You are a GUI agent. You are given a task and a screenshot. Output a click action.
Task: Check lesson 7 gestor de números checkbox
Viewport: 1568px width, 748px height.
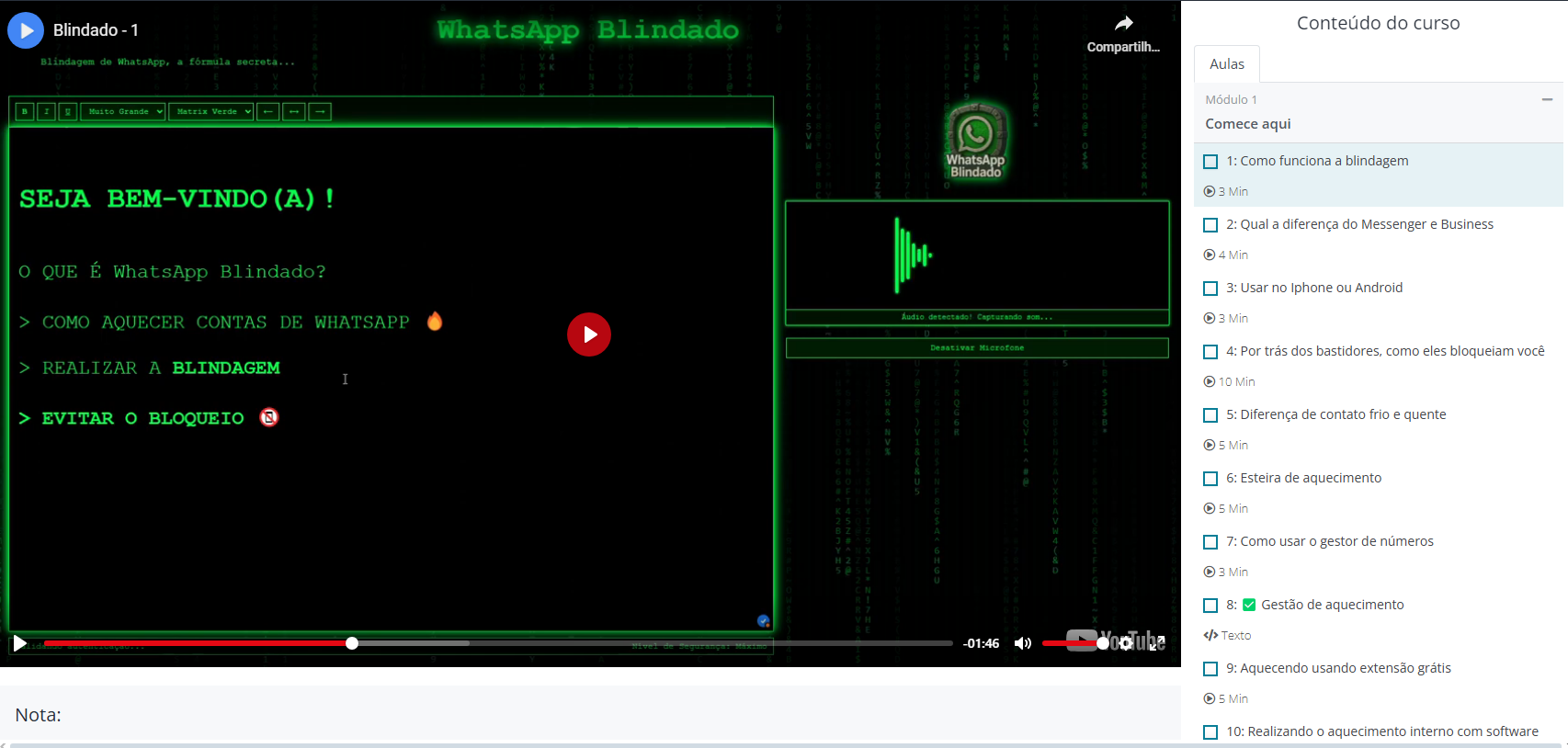pyautogui.click(x=1210, y=542)
